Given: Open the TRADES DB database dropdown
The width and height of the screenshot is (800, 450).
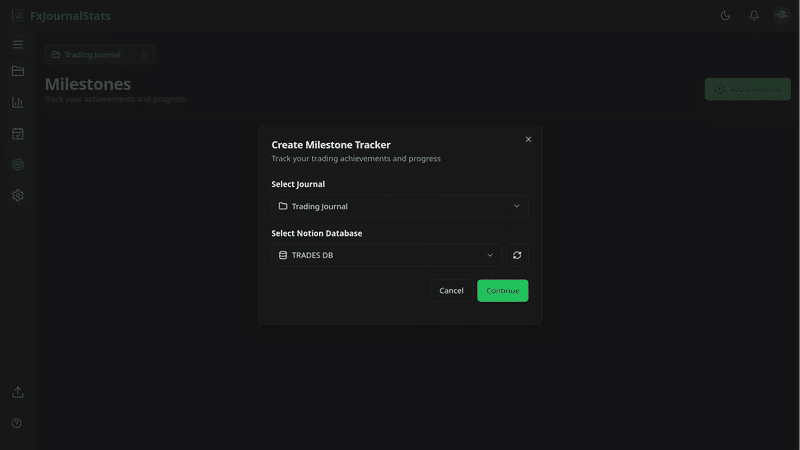Looking at the screenshot, I should [x=386, y=255].
